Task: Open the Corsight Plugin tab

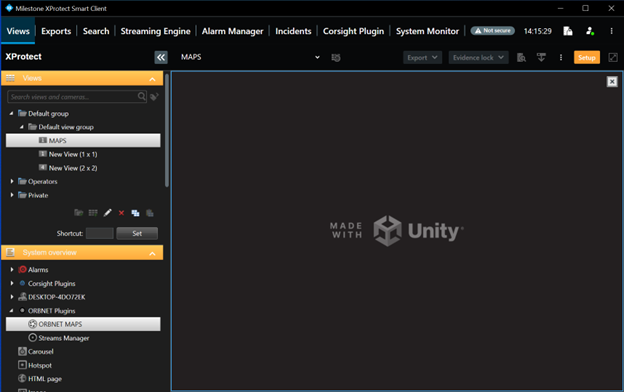Action: (x=353, y=31)
